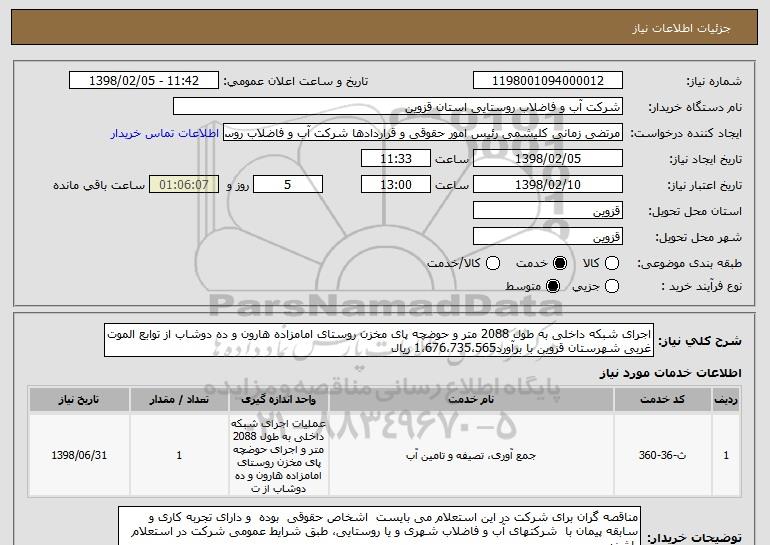Click the نوع فرآیند خرید label
This screenshot has width=770, height=545.
point(701,286)
